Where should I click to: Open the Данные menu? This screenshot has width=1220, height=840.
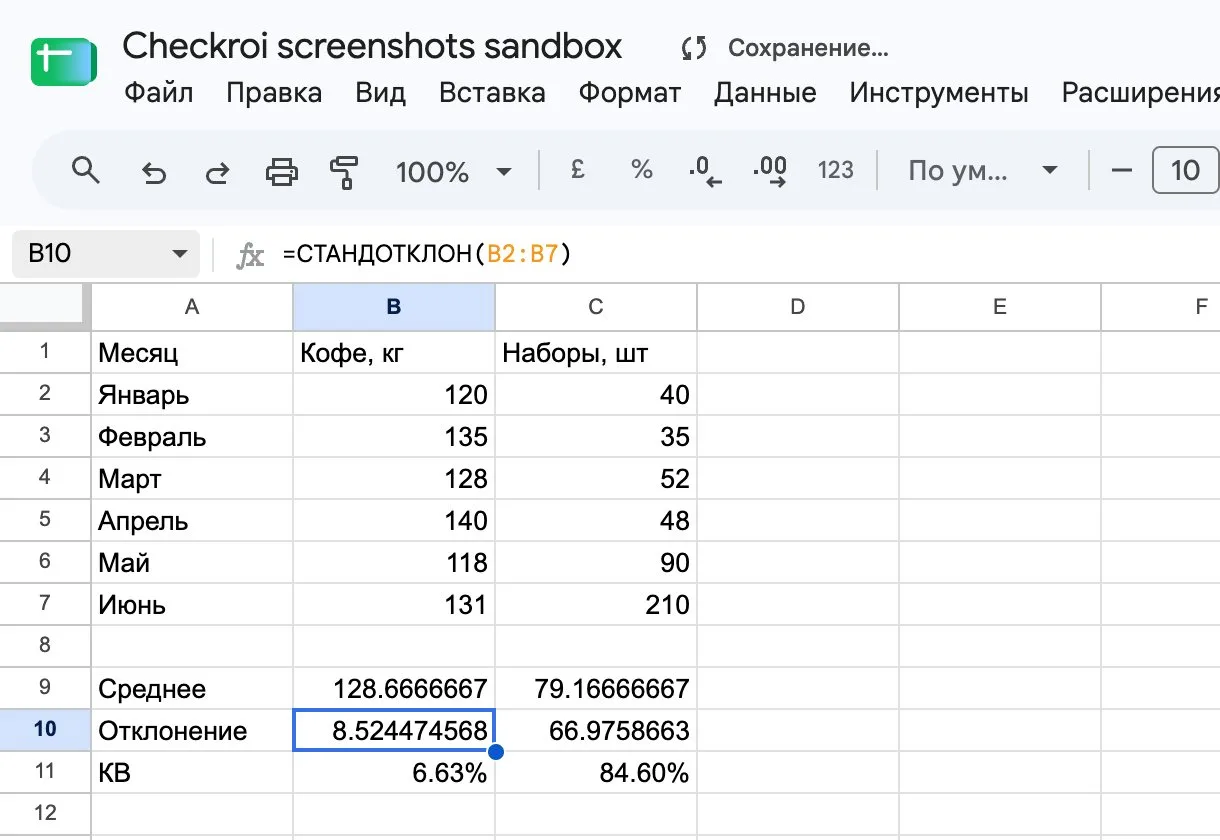(x=765, y=93)
